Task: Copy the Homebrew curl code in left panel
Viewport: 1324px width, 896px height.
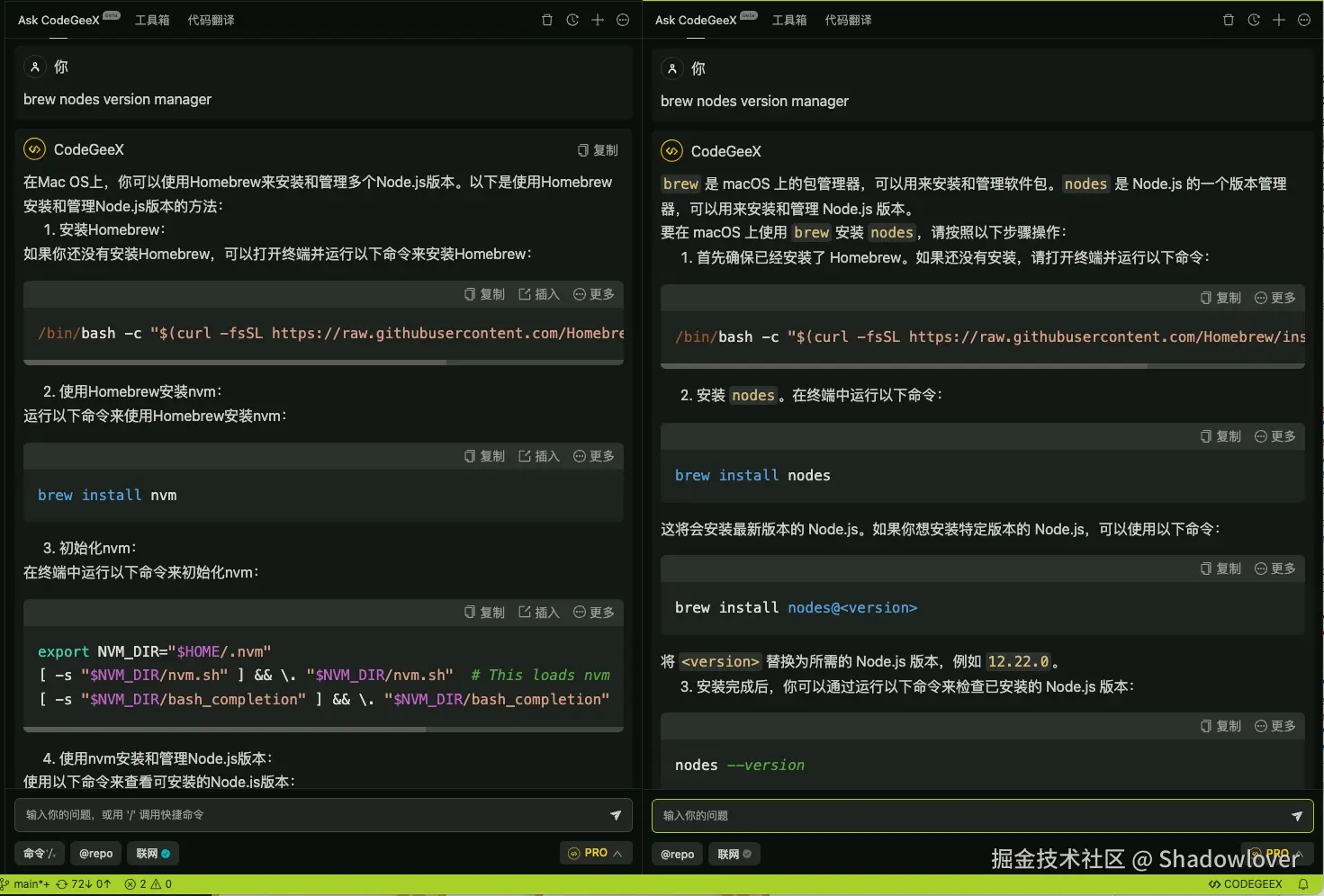Action: click(484, 294)
